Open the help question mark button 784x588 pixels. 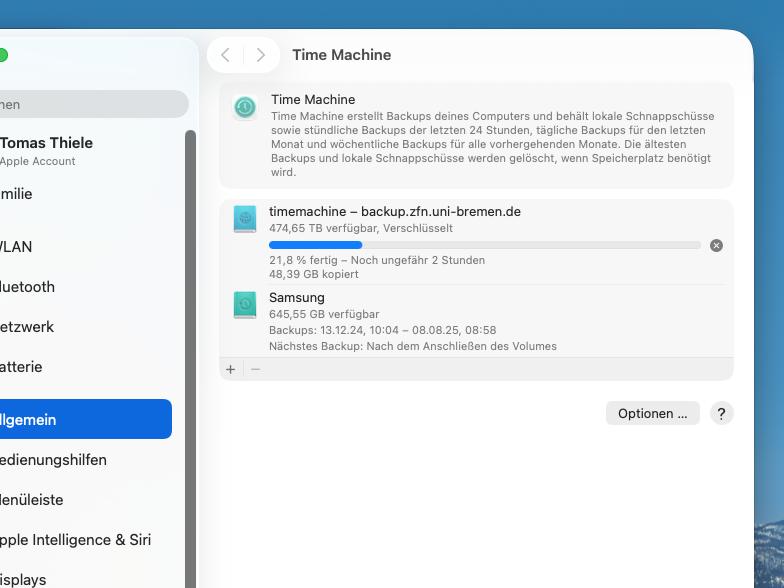[x=721, y=414]
